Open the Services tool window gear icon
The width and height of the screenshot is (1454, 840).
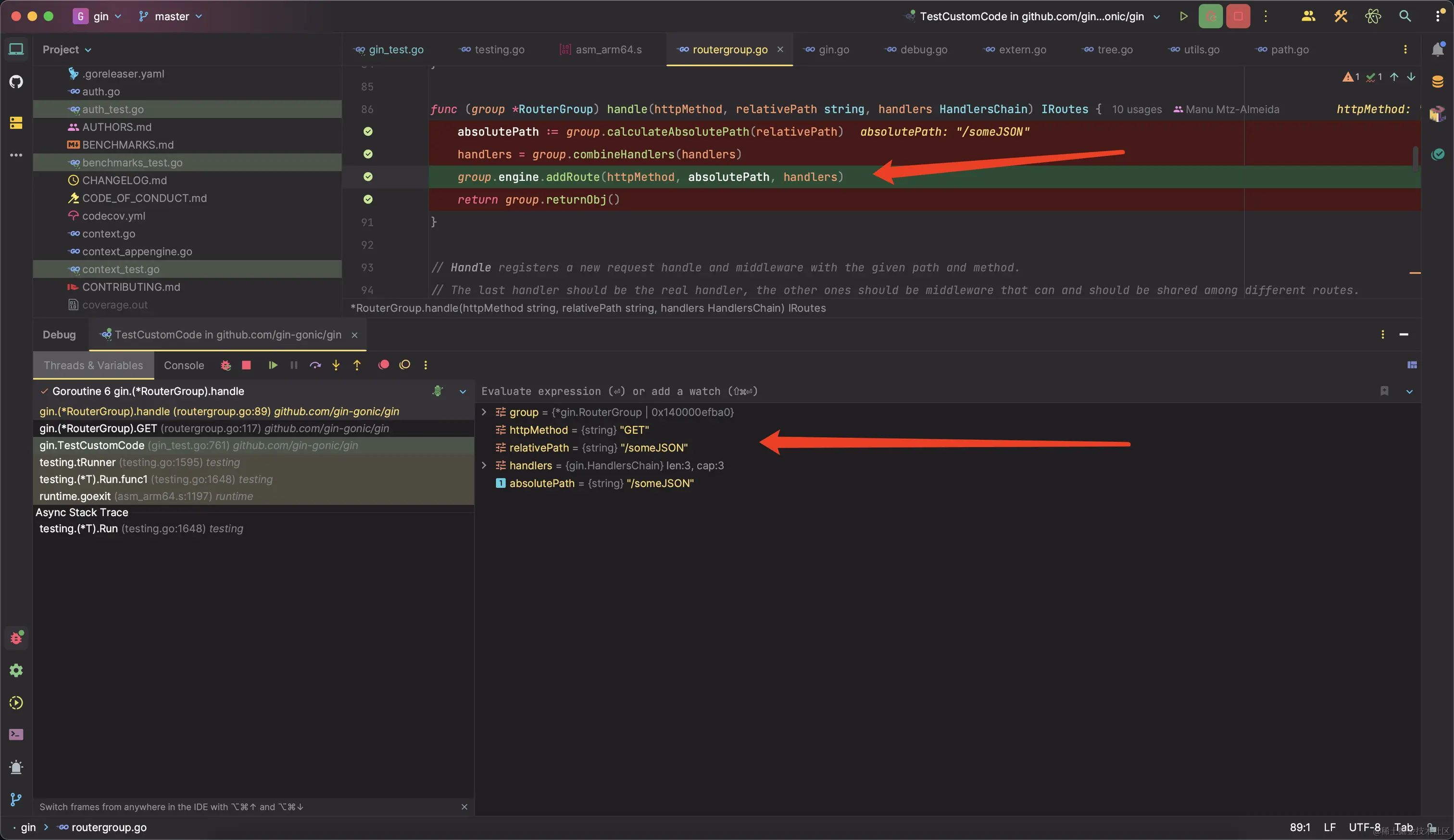tap(16, 670)
